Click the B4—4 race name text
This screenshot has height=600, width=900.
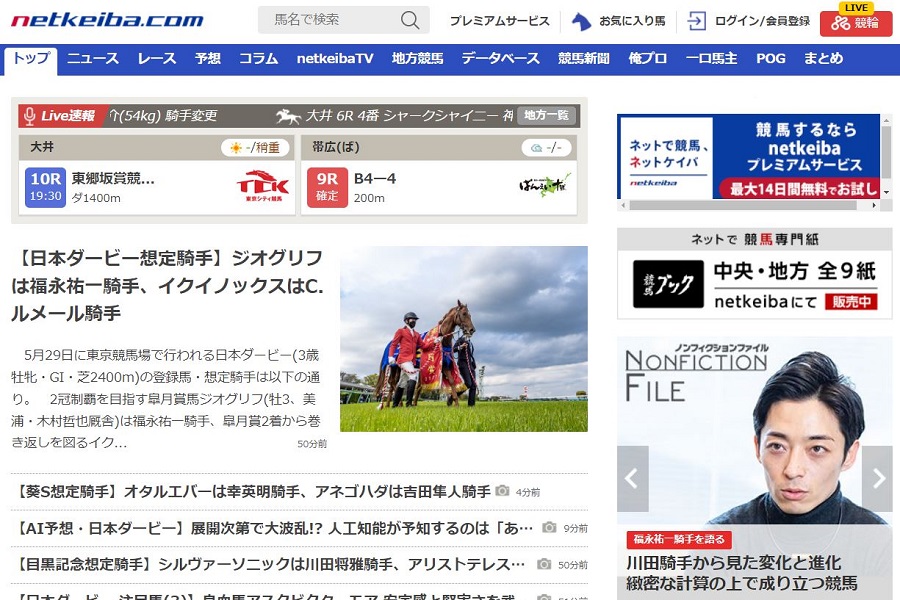375,179
